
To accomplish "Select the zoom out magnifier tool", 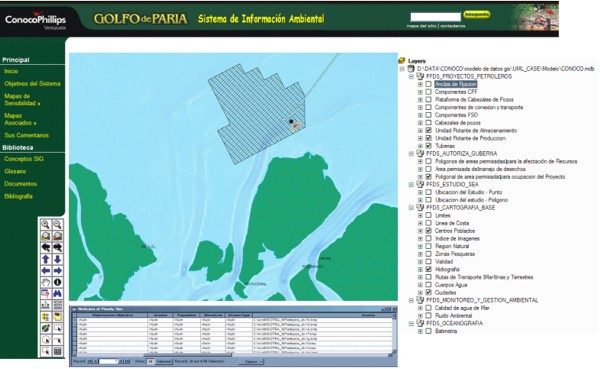I will click(x=58, y=224).
